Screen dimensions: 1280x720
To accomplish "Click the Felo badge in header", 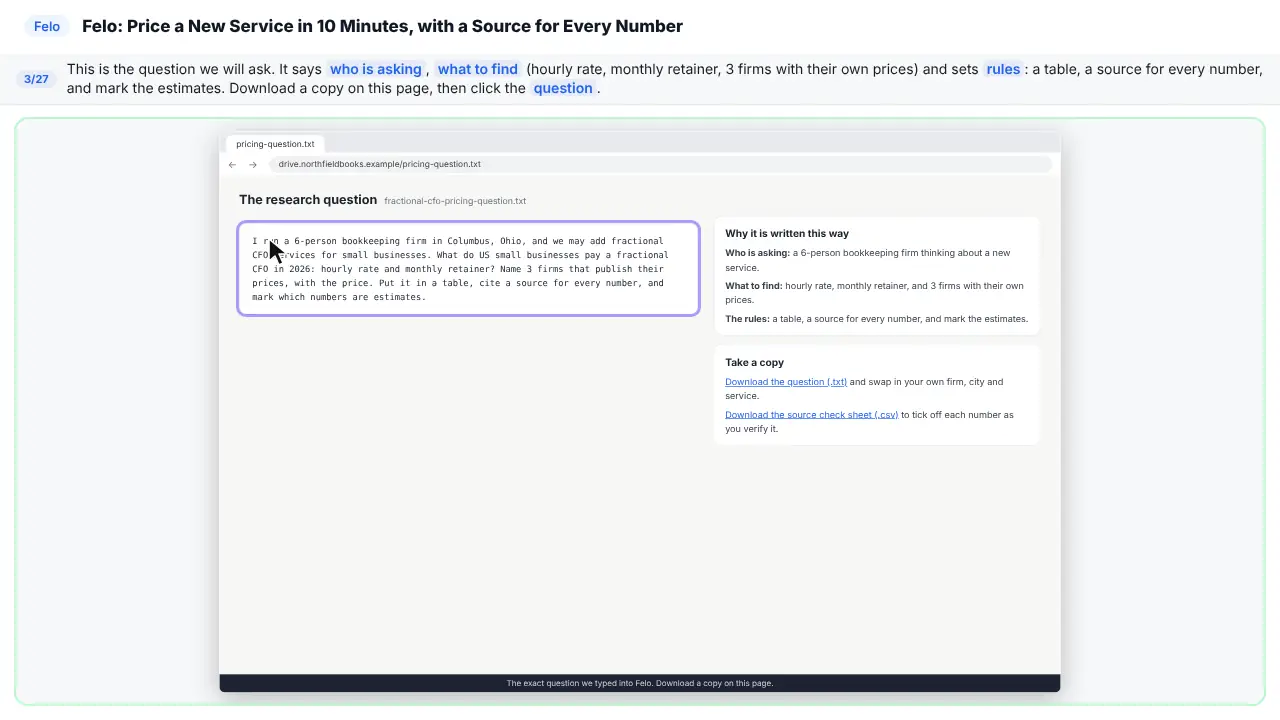I will tap(47, 26).
